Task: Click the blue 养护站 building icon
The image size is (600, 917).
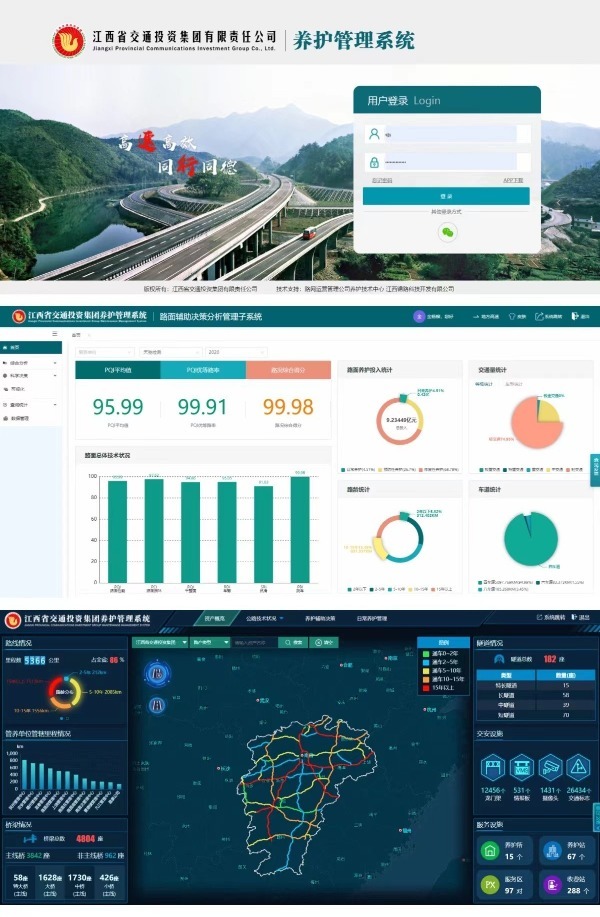Action: [553, 850]
